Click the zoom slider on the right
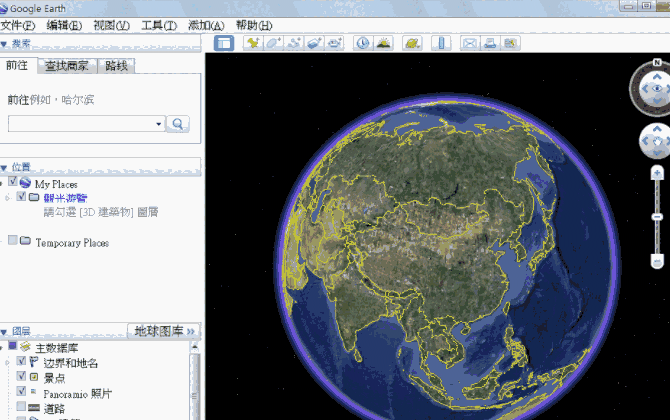670x420 pixels. [657, 216]
